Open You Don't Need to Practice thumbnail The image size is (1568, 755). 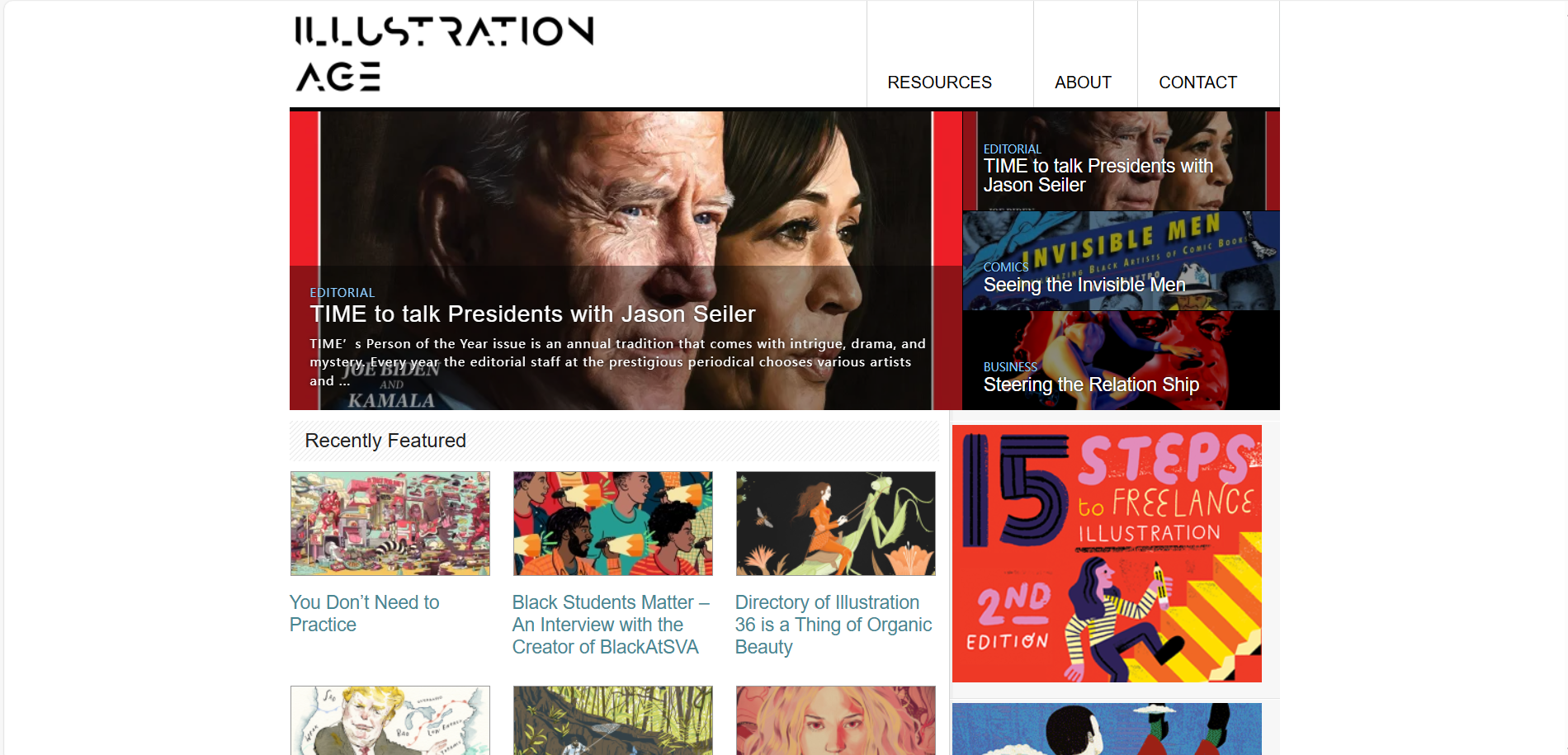pos(390,523)
